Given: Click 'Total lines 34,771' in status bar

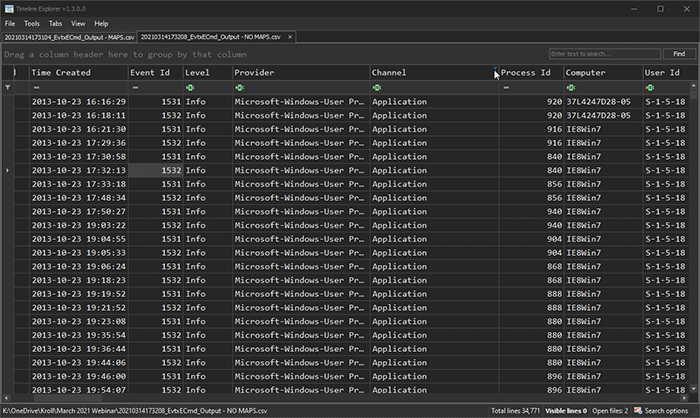Looking at the screenshot, I should (x=515, y=411).
